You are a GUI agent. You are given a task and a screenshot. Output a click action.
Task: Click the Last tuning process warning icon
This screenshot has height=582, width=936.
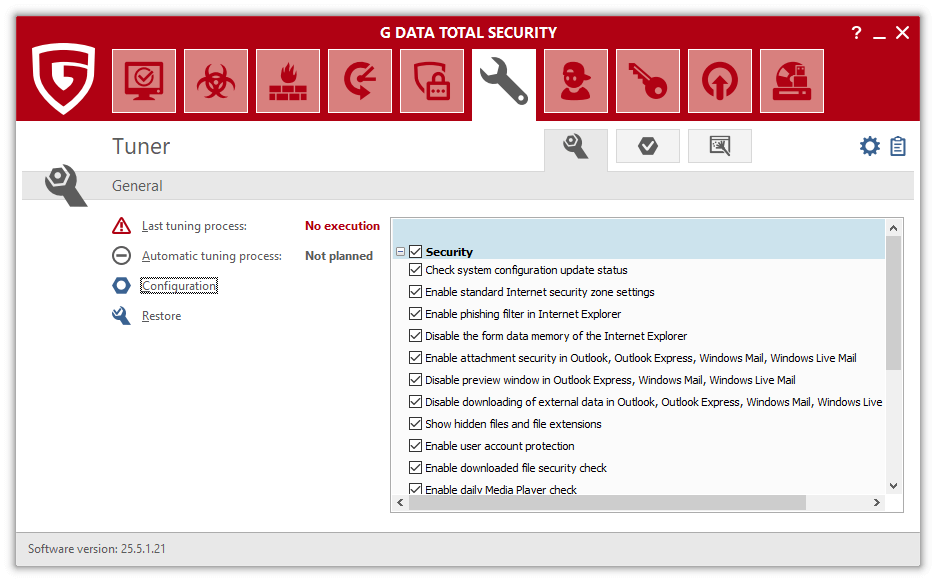pyautogui.click(x=121, y=226)
